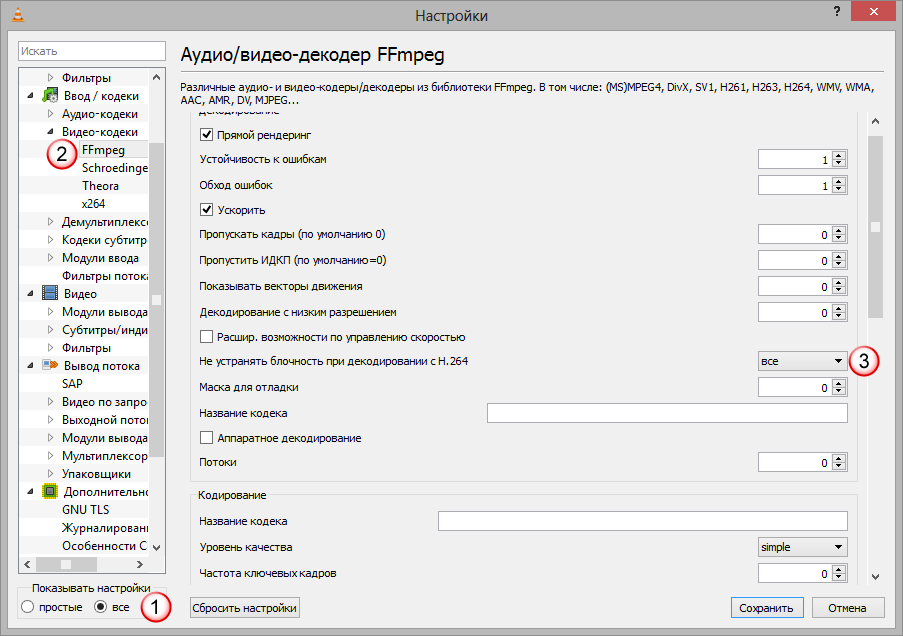Screen dimensions: 903x636
Task: Click tree vertical scroll-up arrow
Action: click(157, 77)
